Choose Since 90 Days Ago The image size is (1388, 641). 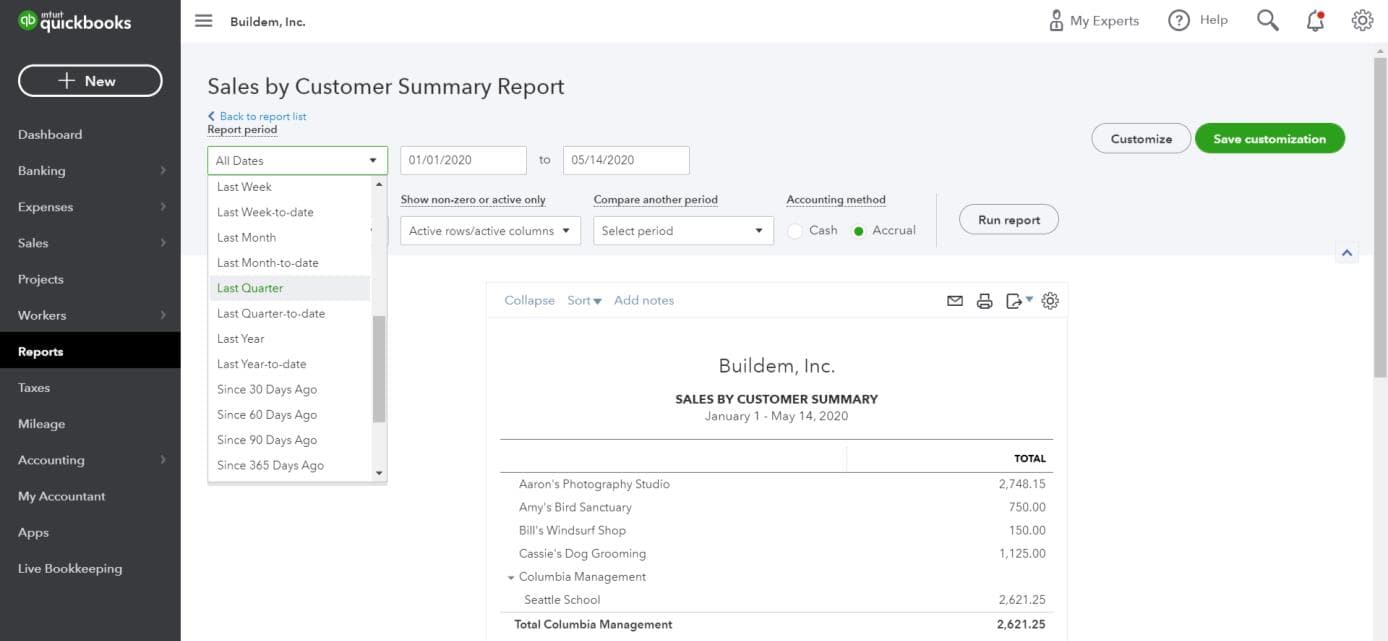point(289,440)
